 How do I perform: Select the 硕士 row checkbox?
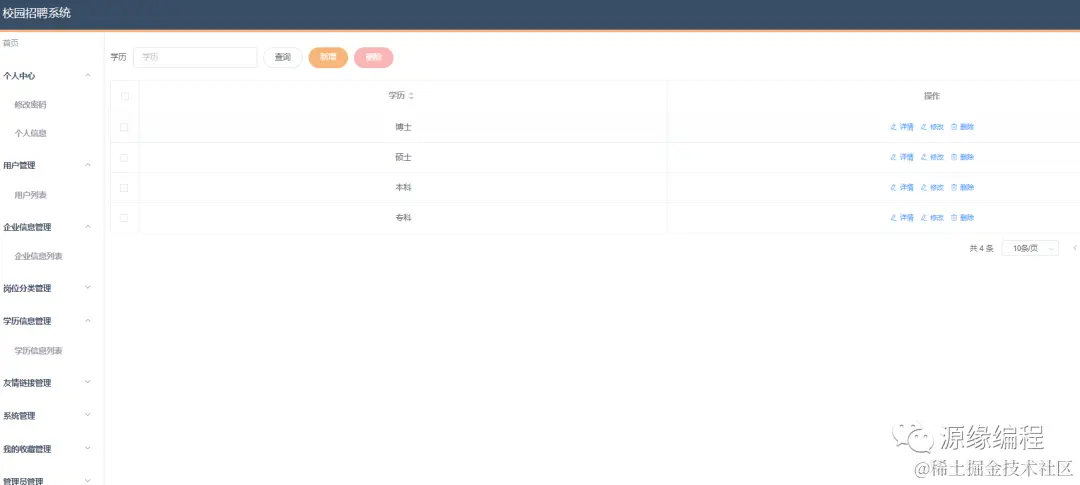pyautogui.click(x=125, y=157)
